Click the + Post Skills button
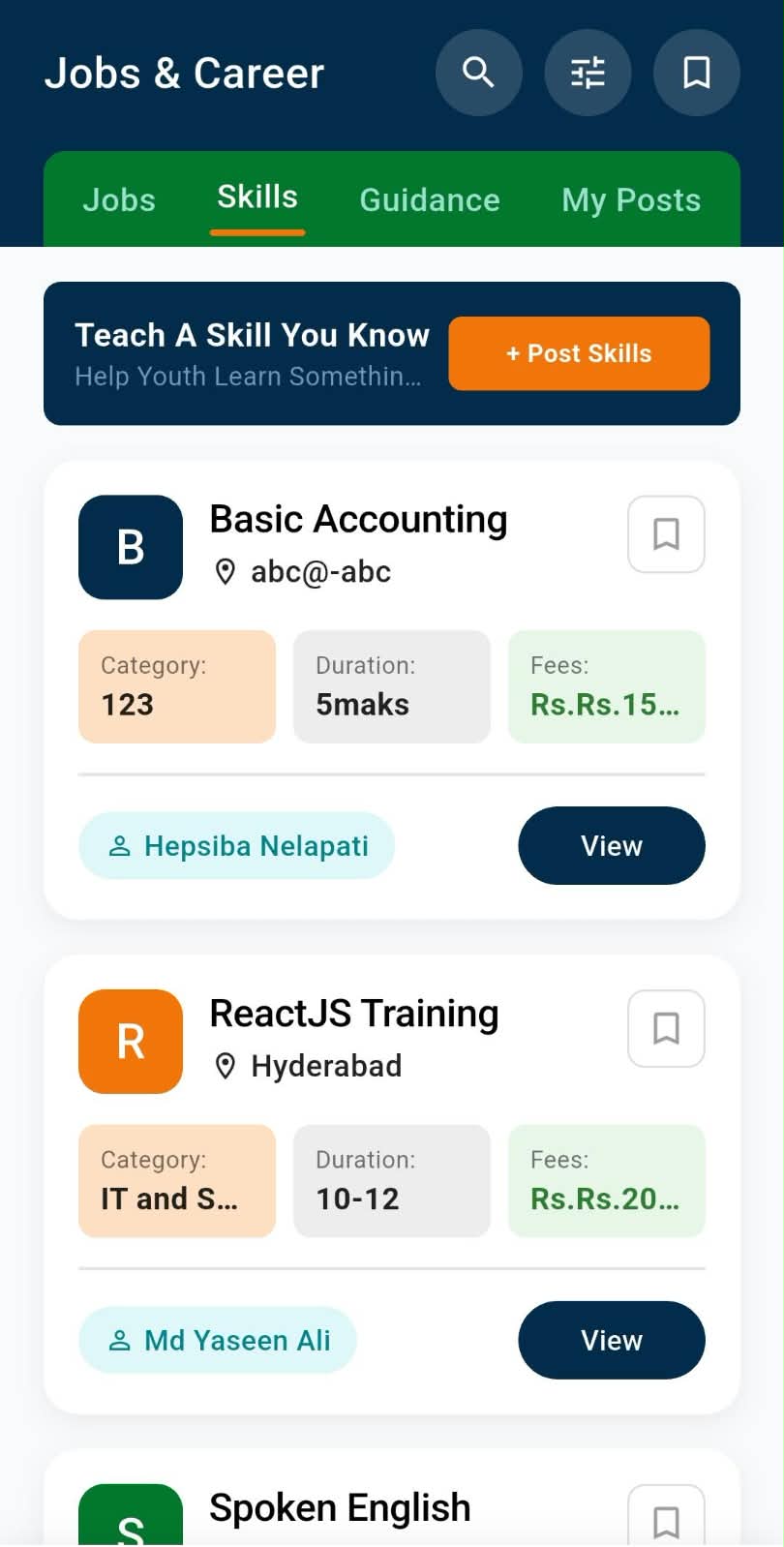This screenshot has height=1547, width=784. click(x=579, y=353)
